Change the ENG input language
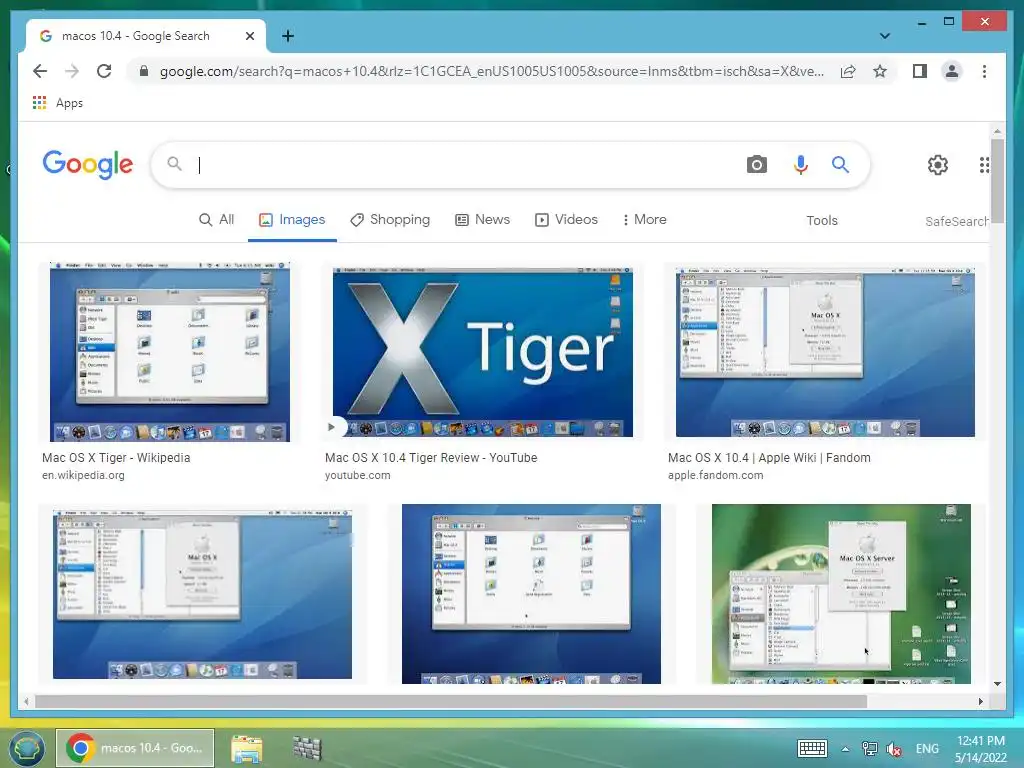The height and width of the screenshot is (768, 1024). (927, 749)
